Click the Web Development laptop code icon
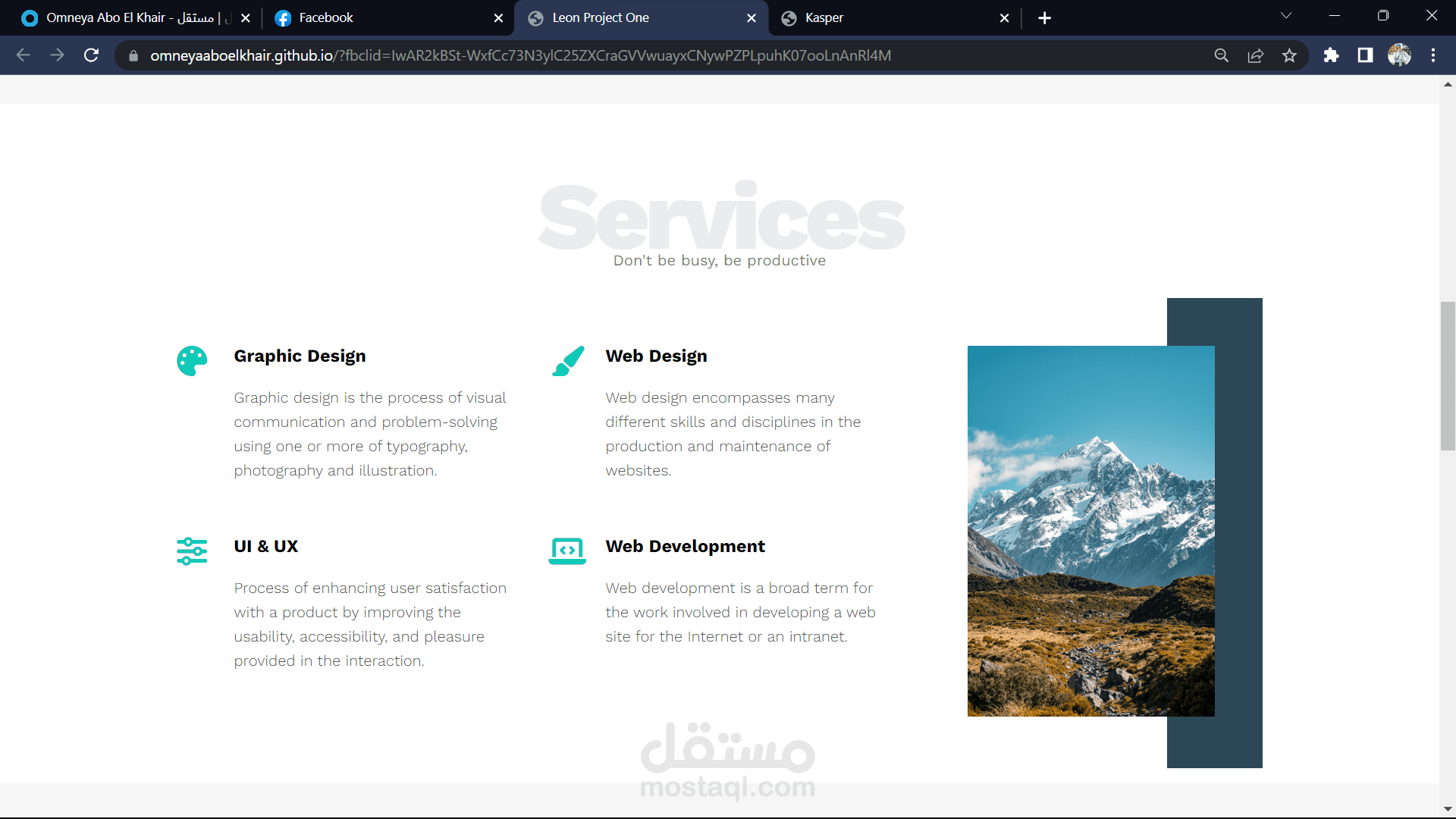The width and height of the screenshot is (1456, 819). 567,551
